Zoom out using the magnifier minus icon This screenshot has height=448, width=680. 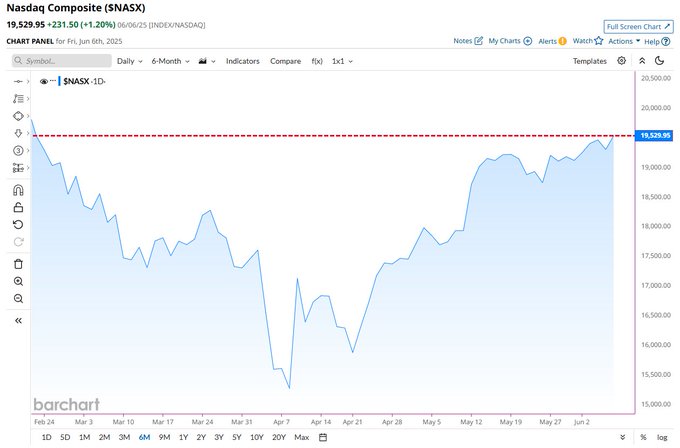tap(18, 299)
